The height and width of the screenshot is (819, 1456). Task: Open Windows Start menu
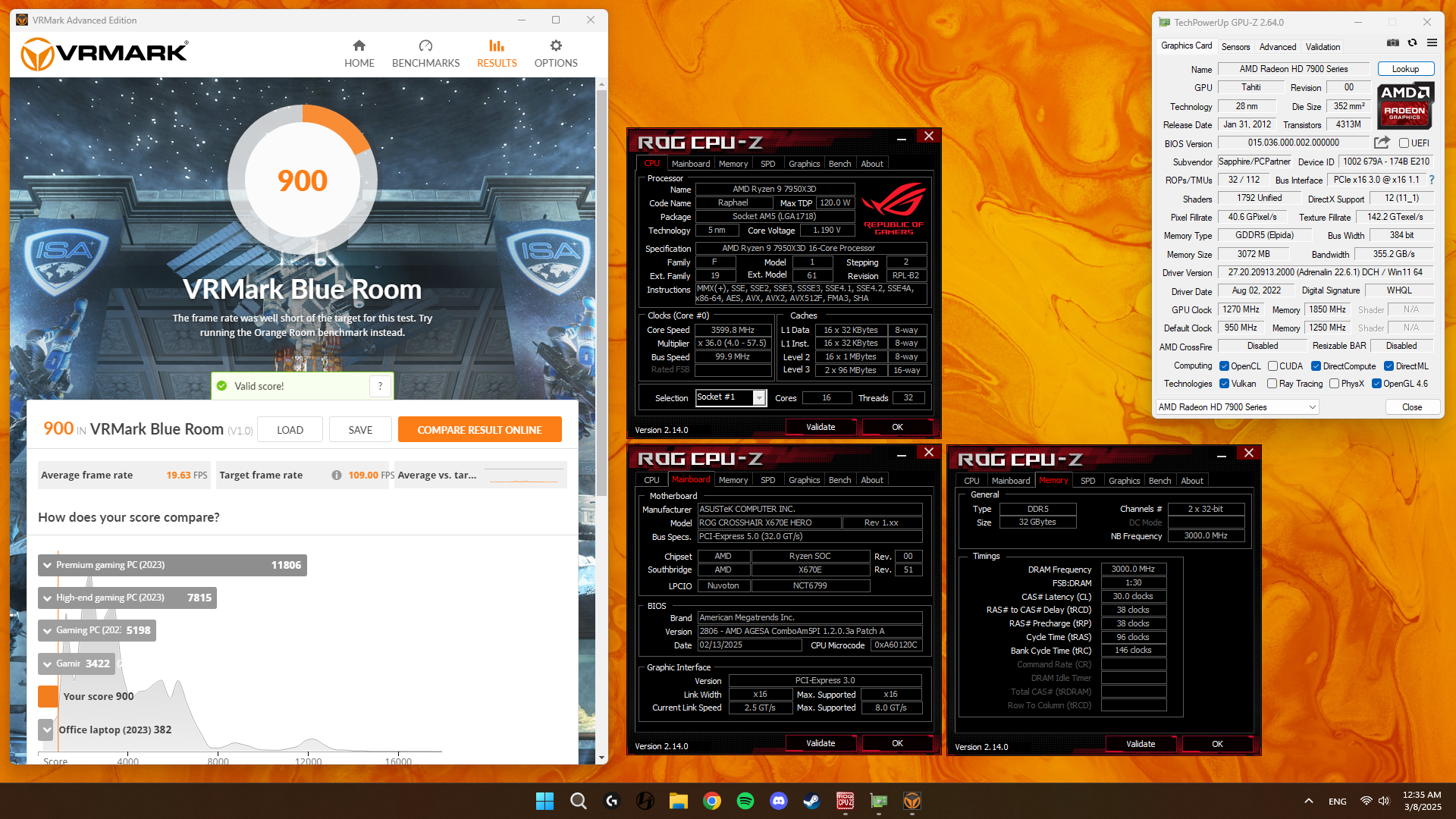click(544, 801)
